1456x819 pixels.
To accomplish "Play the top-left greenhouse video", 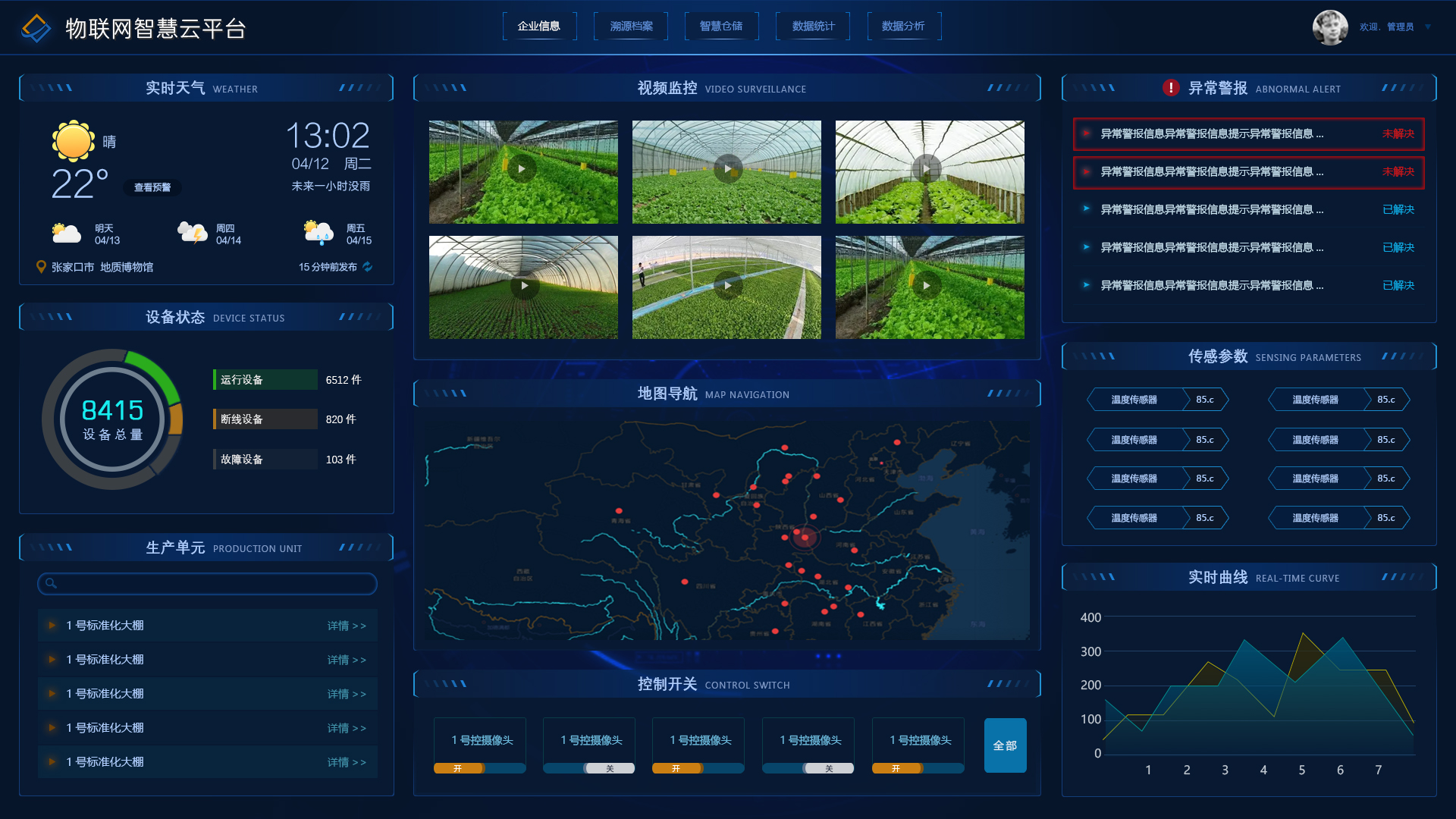I will pos(522,169).
